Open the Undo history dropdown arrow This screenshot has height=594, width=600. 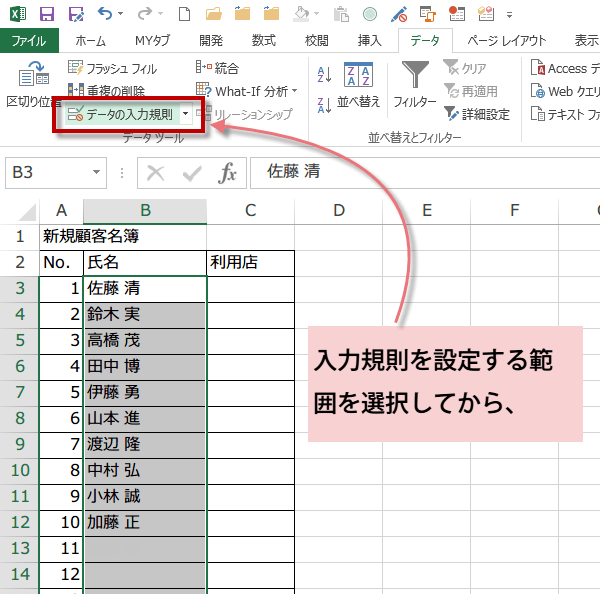pos(121,14)
